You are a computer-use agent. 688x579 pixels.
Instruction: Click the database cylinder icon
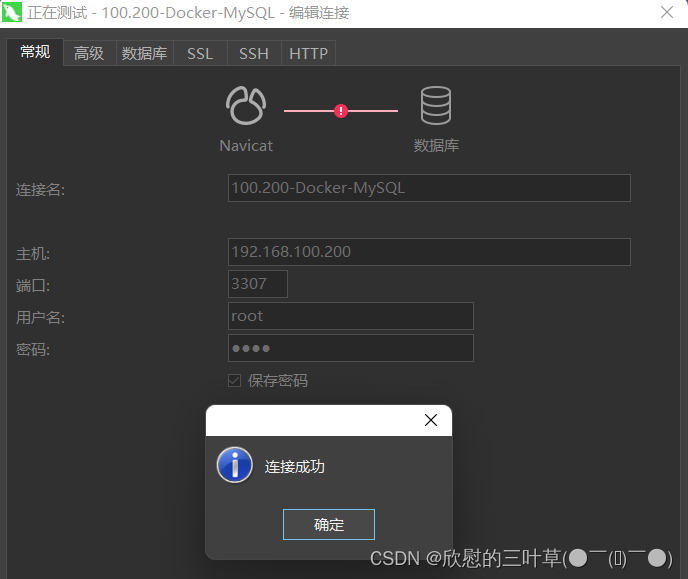pos(436,105)
